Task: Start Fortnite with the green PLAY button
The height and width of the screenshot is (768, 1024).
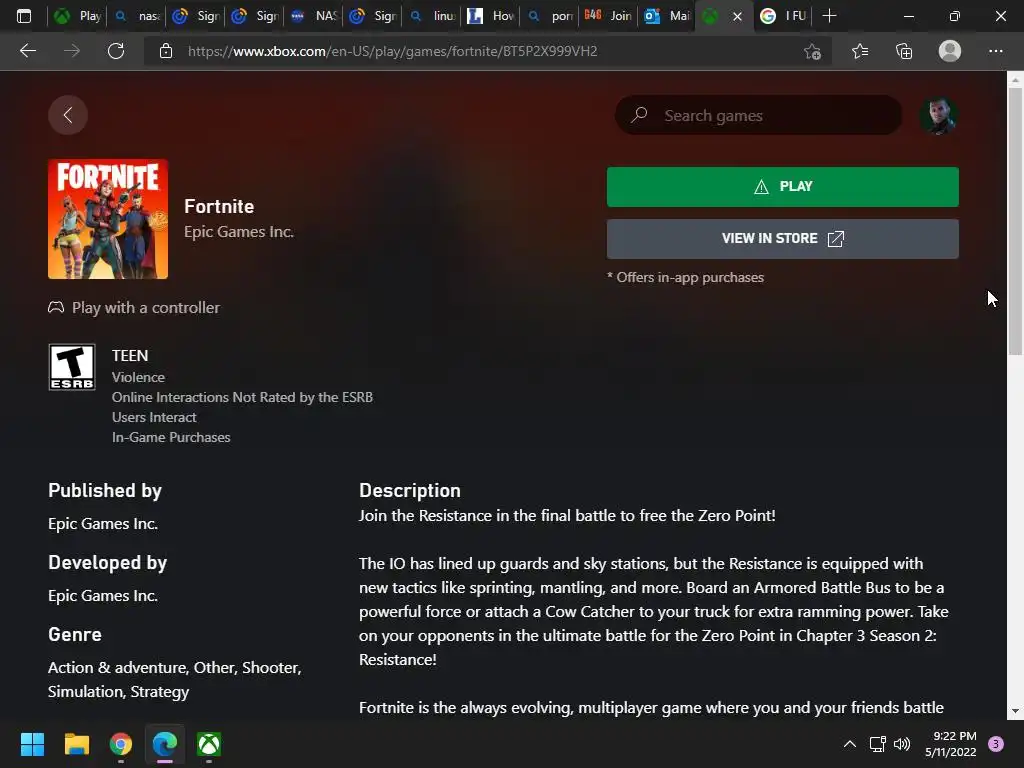Action: click(782, 187)
